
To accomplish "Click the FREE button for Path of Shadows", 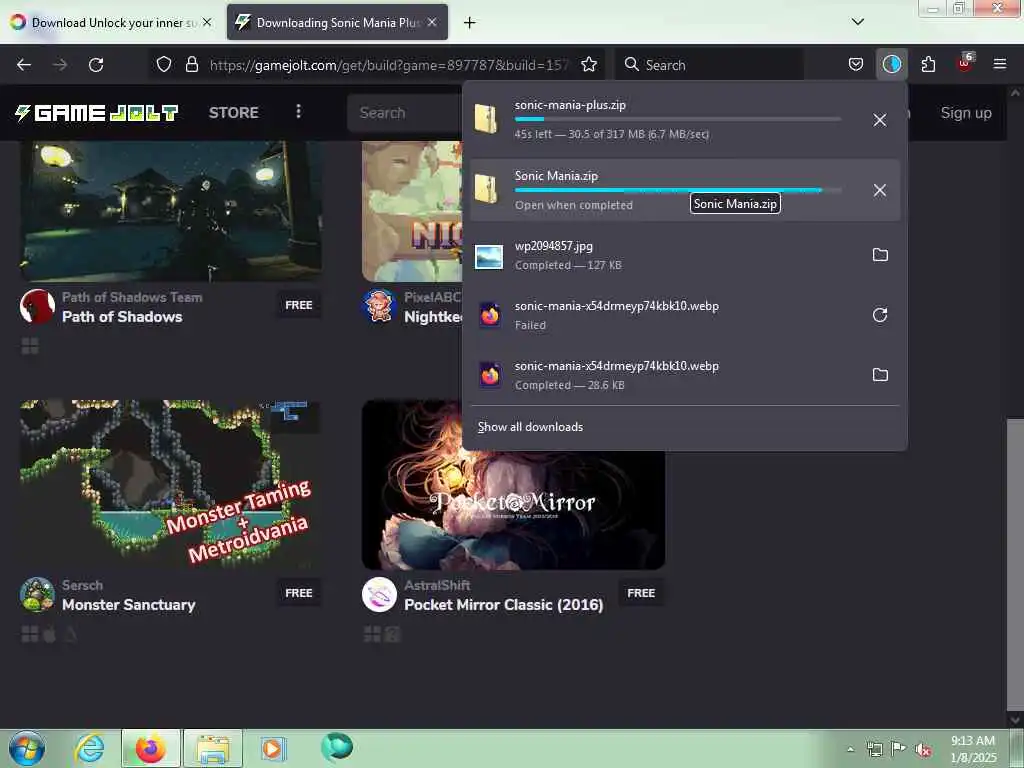I will click(x=298, y=305).
